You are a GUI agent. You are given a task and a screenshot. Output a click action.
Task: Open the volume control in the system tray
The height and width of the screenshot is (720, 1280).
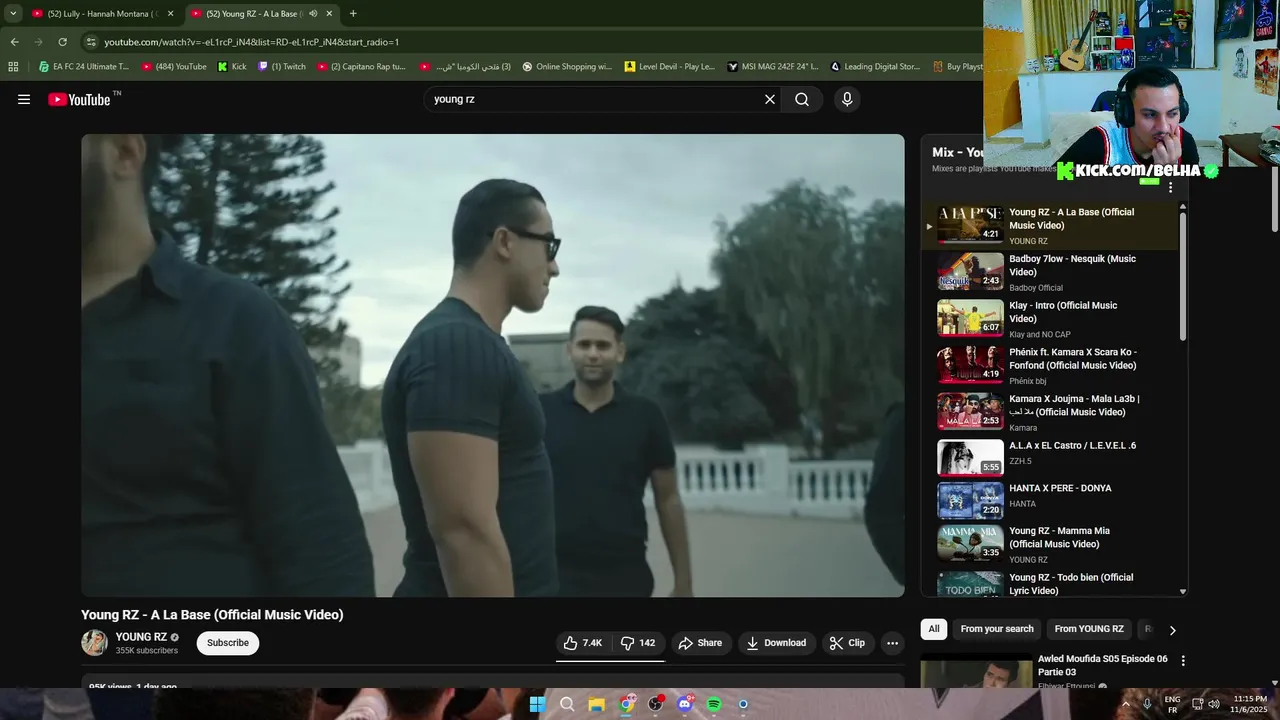coord(1214,704)
